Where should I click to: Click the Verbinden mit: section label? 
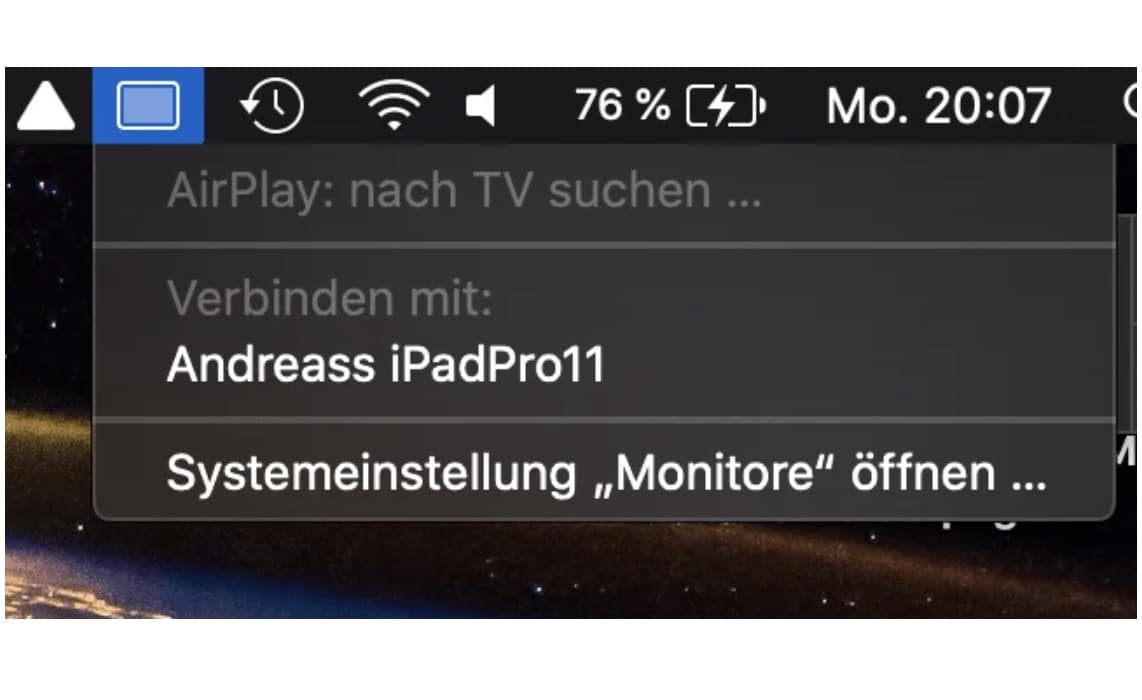point(329,298)
